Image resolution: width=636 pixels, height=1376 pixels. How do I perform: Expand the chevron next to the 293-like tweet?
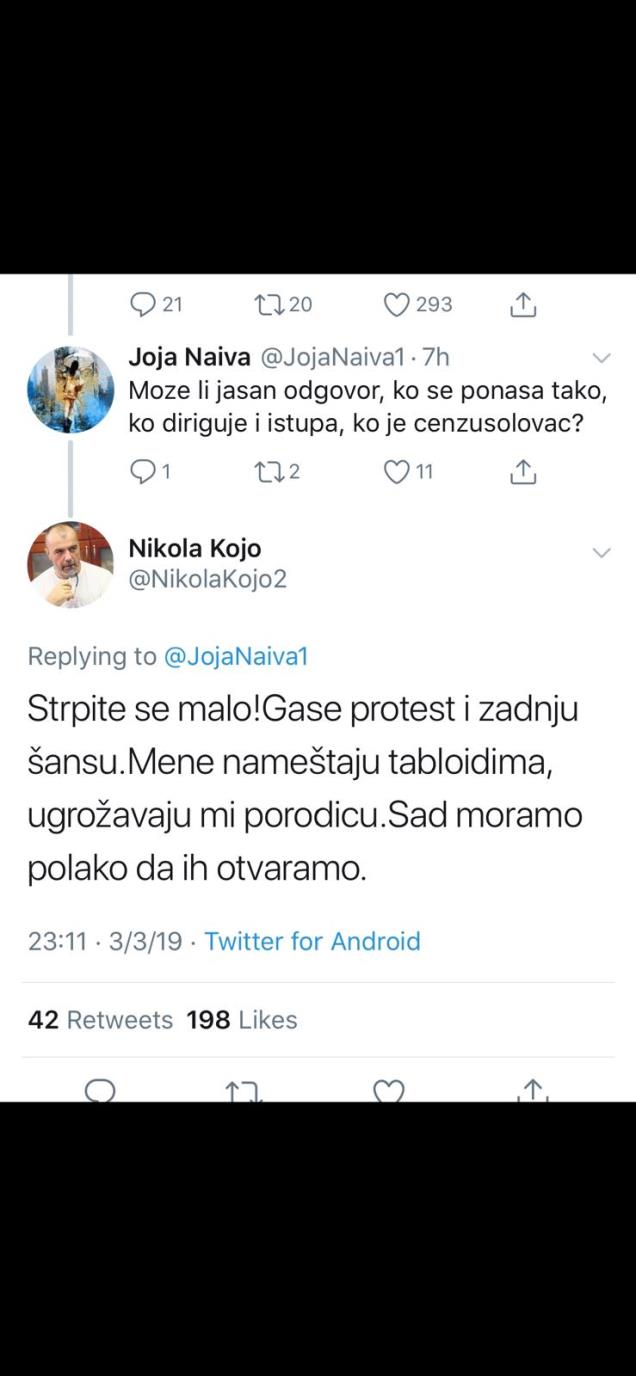pos(601,356)
